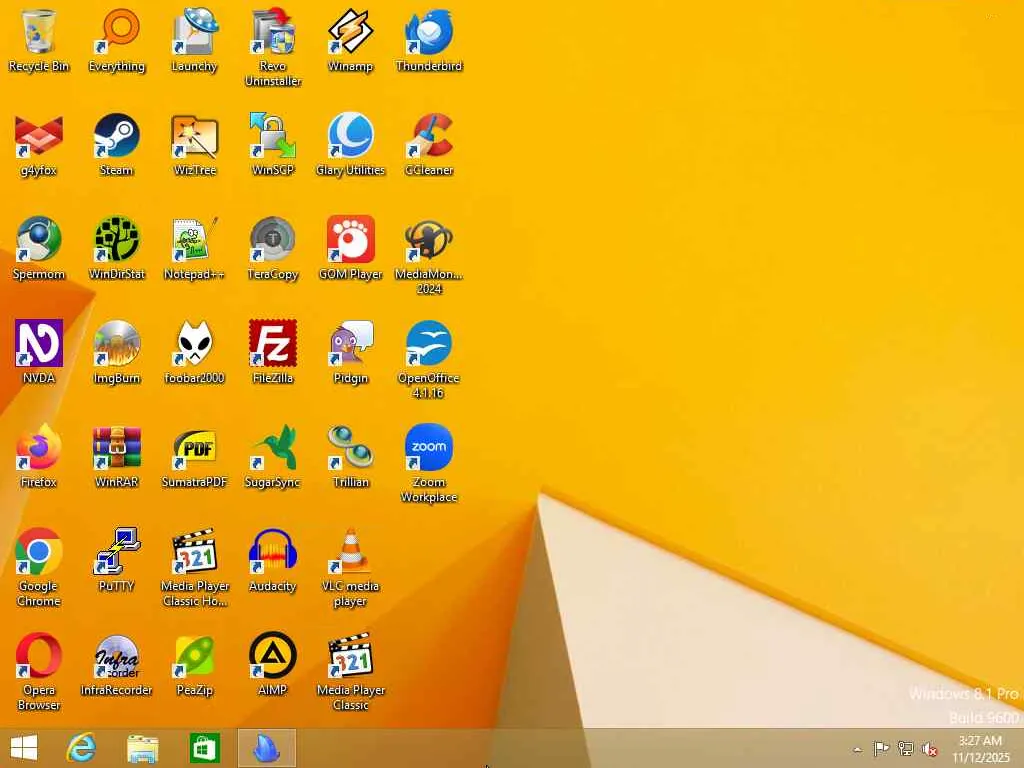Click the muted volume tray icon

929,749
